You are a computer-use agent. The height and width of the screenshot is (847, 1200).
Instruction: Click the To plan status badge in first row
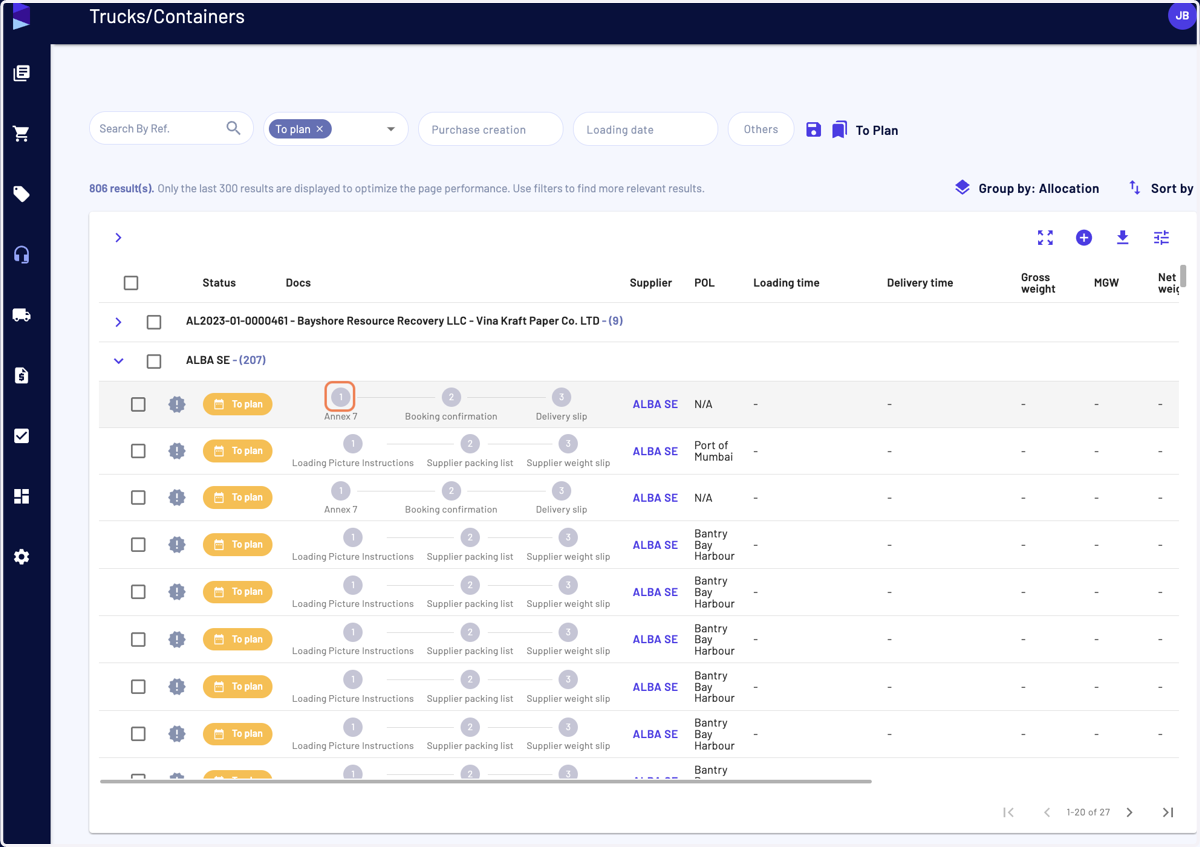click(238, 404)
